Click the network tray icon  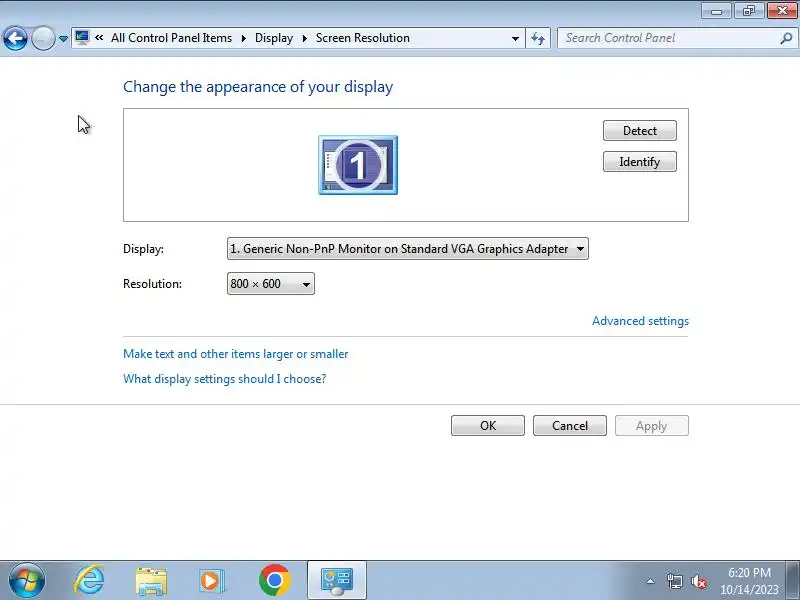[674, 581]
